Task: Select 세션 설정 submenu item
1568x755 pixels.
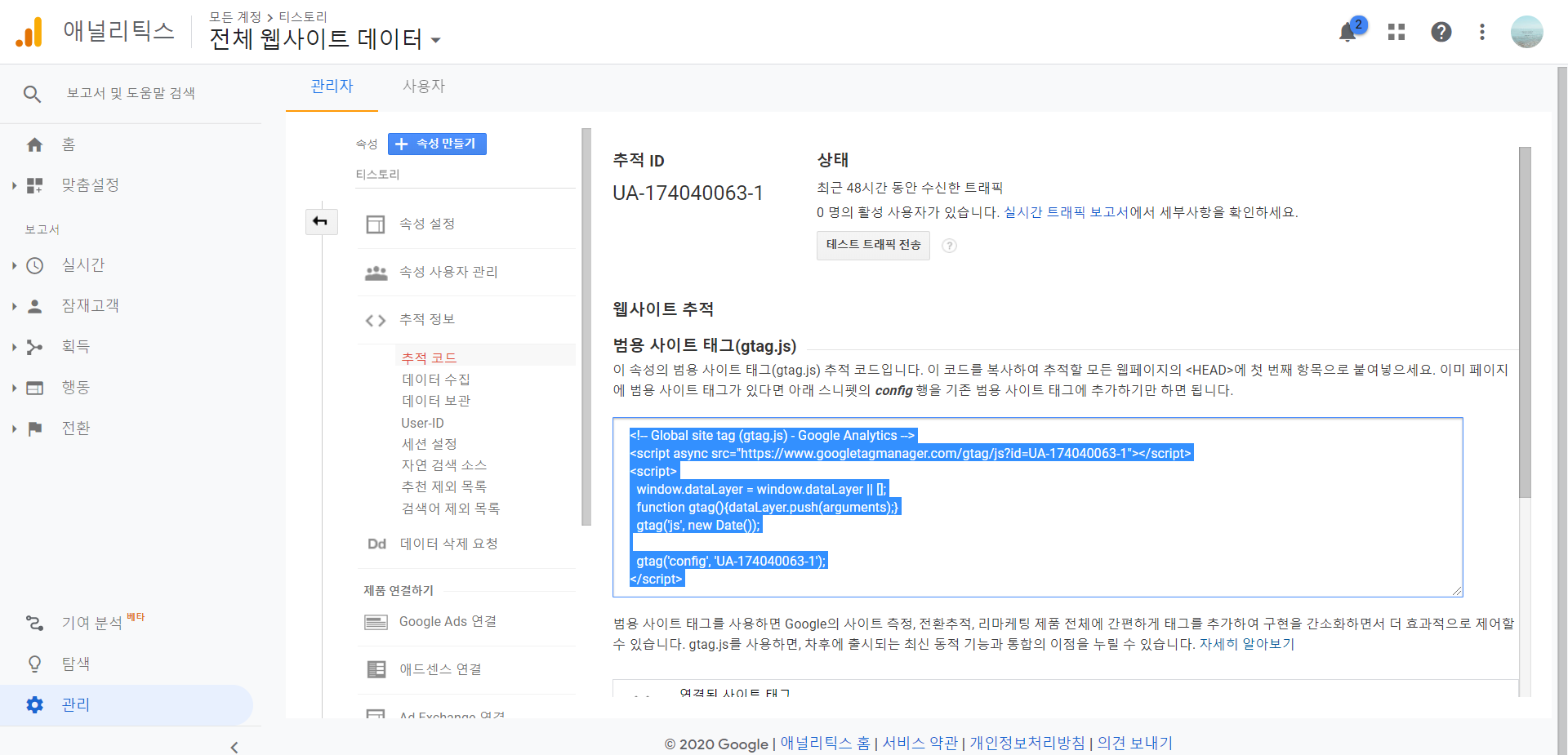Action: (429, 444)
